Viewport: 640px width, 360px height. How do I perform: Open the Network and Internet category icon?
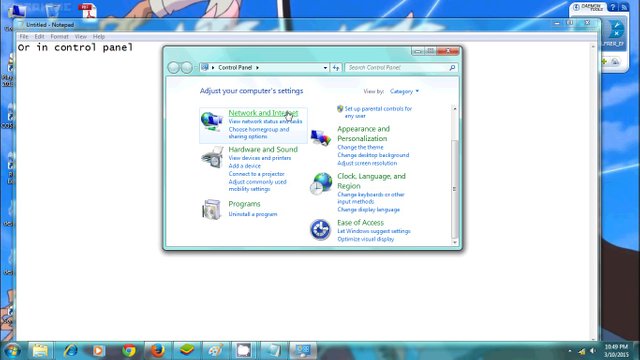[211, 121]
